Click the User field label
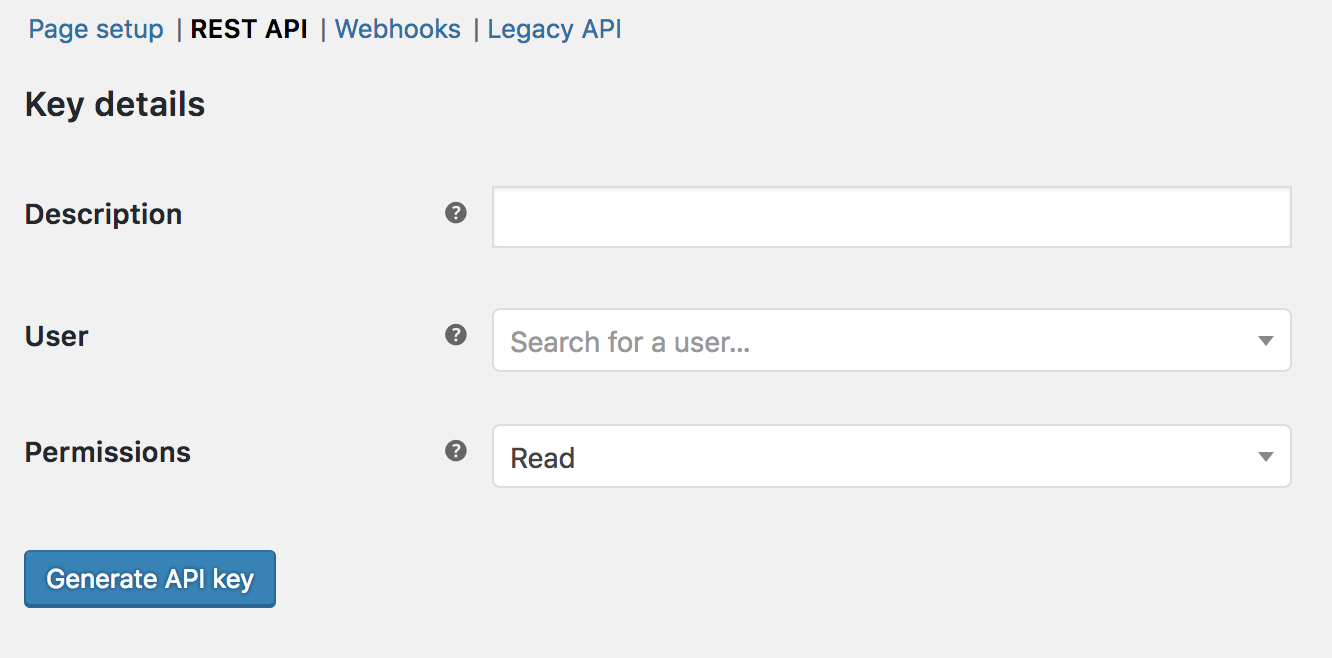 click(x=57, y=336)
